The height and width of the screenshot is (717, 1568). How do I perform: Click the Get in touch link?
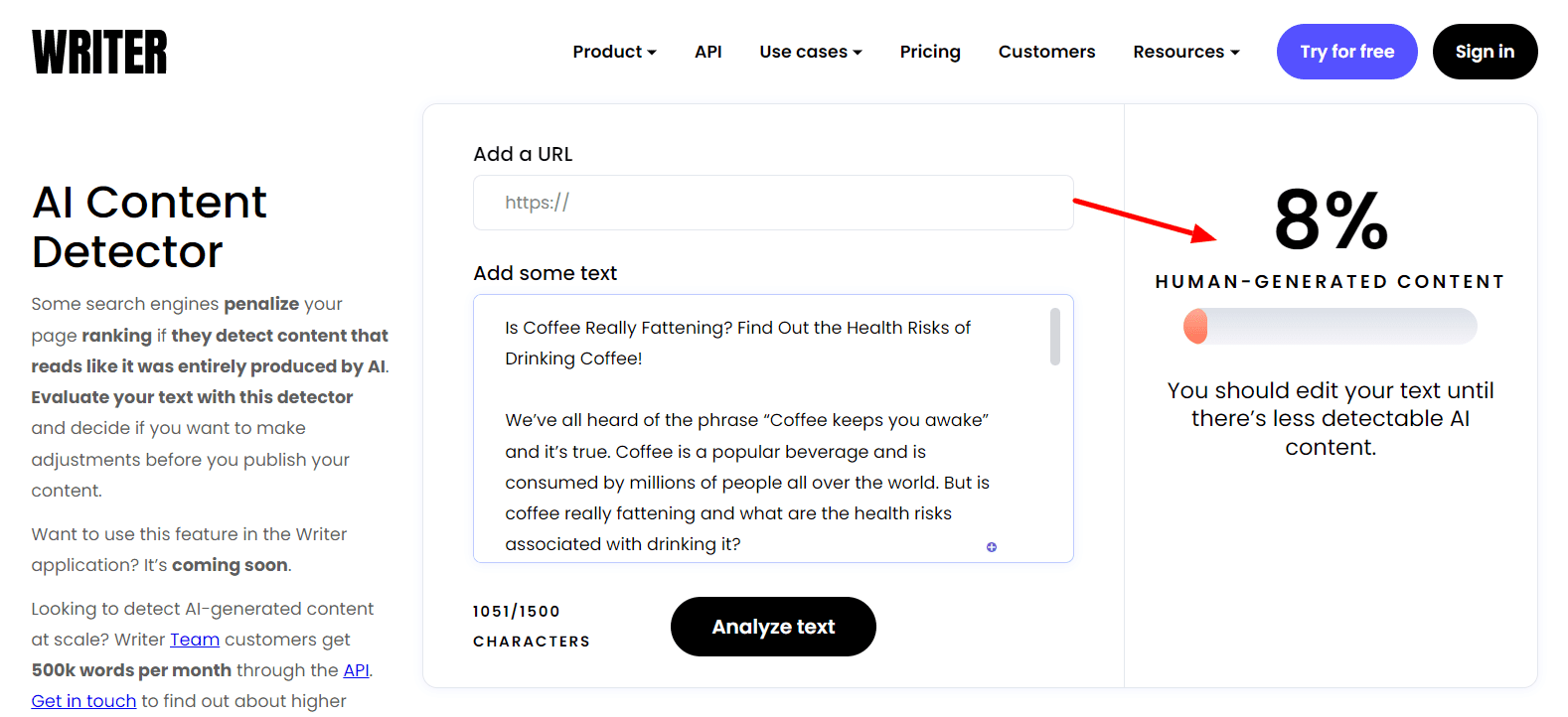[x=83, y=701]
